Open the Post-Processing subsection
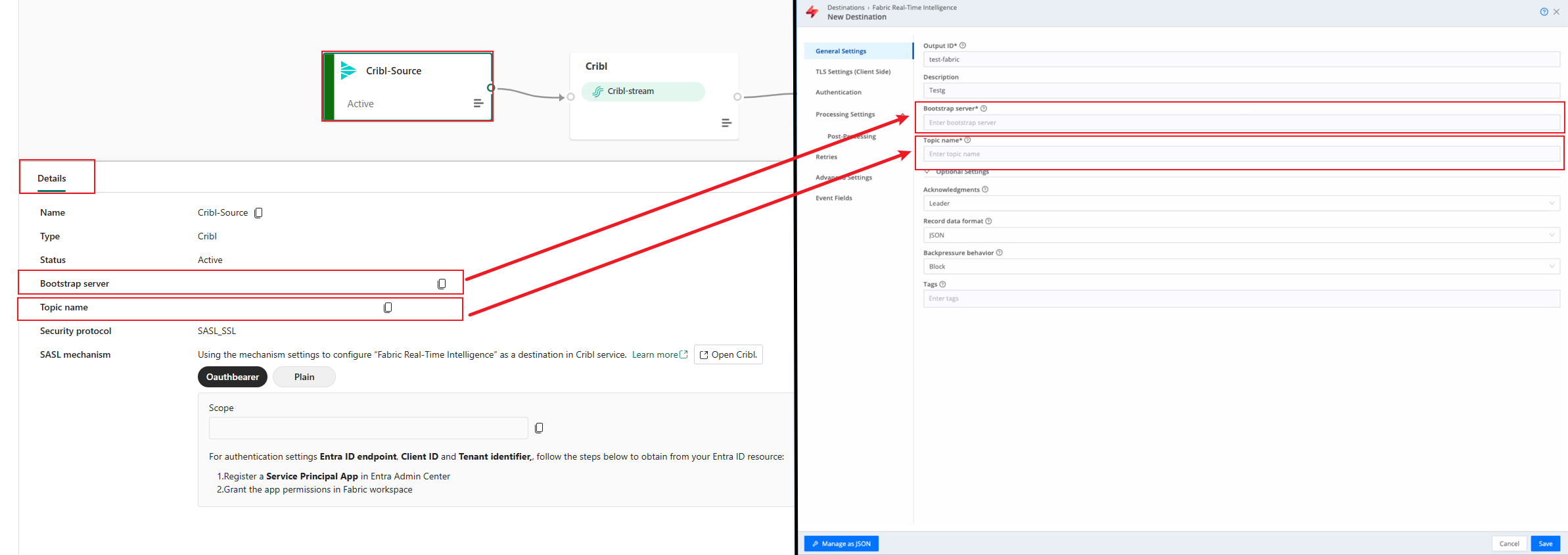1568x555 pixels. [x=852, y=136]
